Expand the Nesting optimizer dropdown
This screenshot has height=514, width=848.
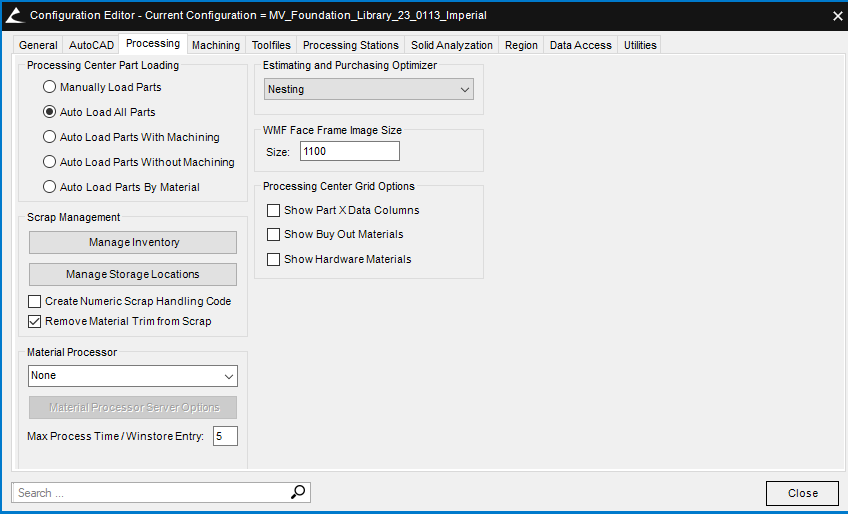[x=369, y=89]
